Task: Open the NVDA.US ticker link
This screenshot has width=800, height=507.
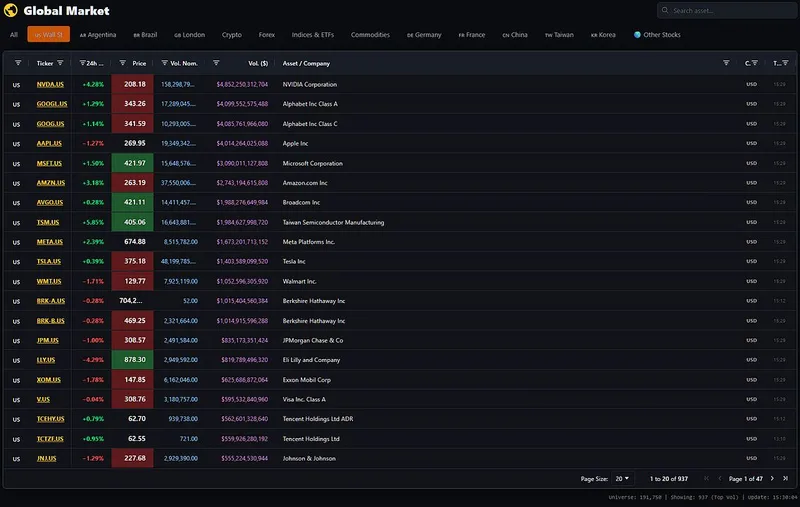Action: (x=50, y=84)
